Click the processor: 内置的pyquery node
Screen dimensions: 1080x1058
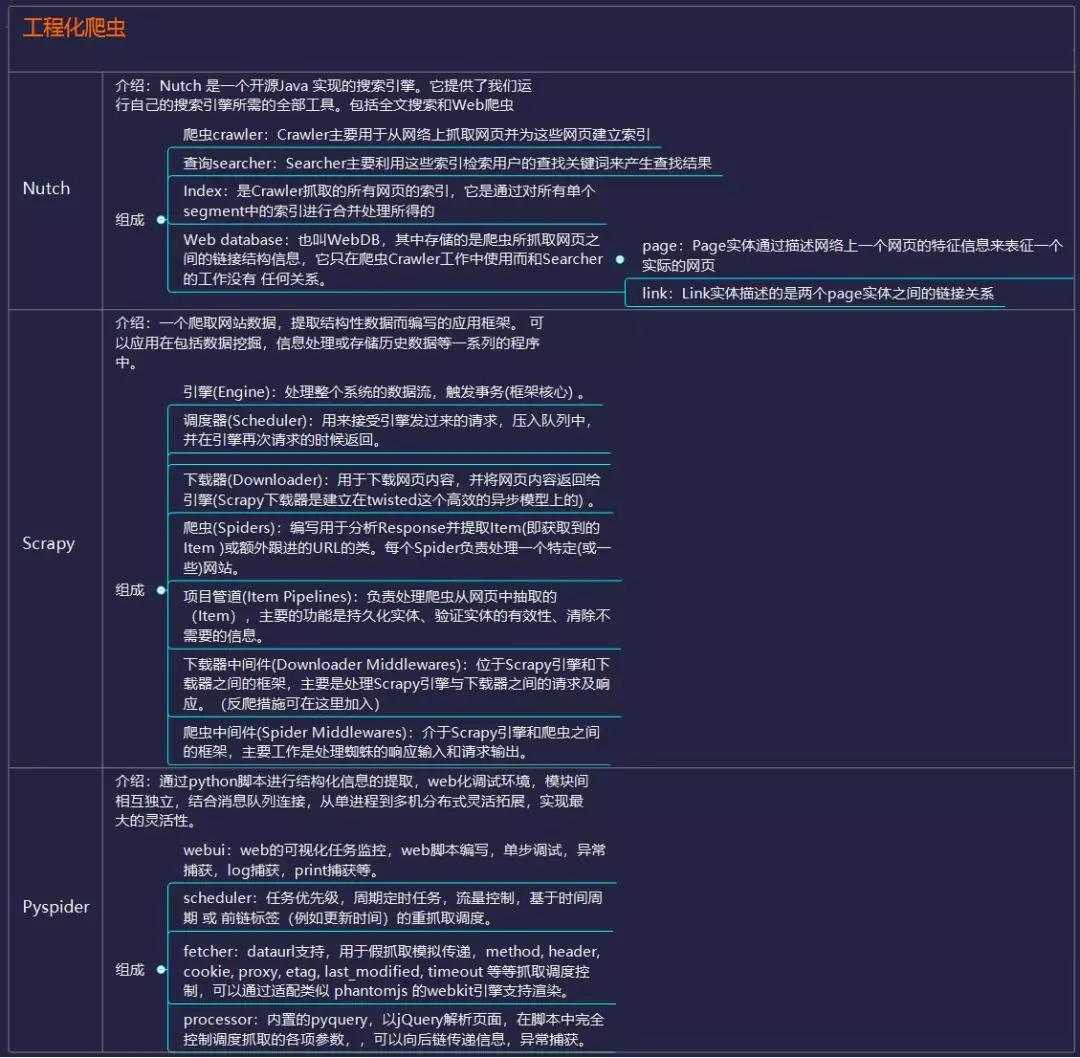[393, 1029]
